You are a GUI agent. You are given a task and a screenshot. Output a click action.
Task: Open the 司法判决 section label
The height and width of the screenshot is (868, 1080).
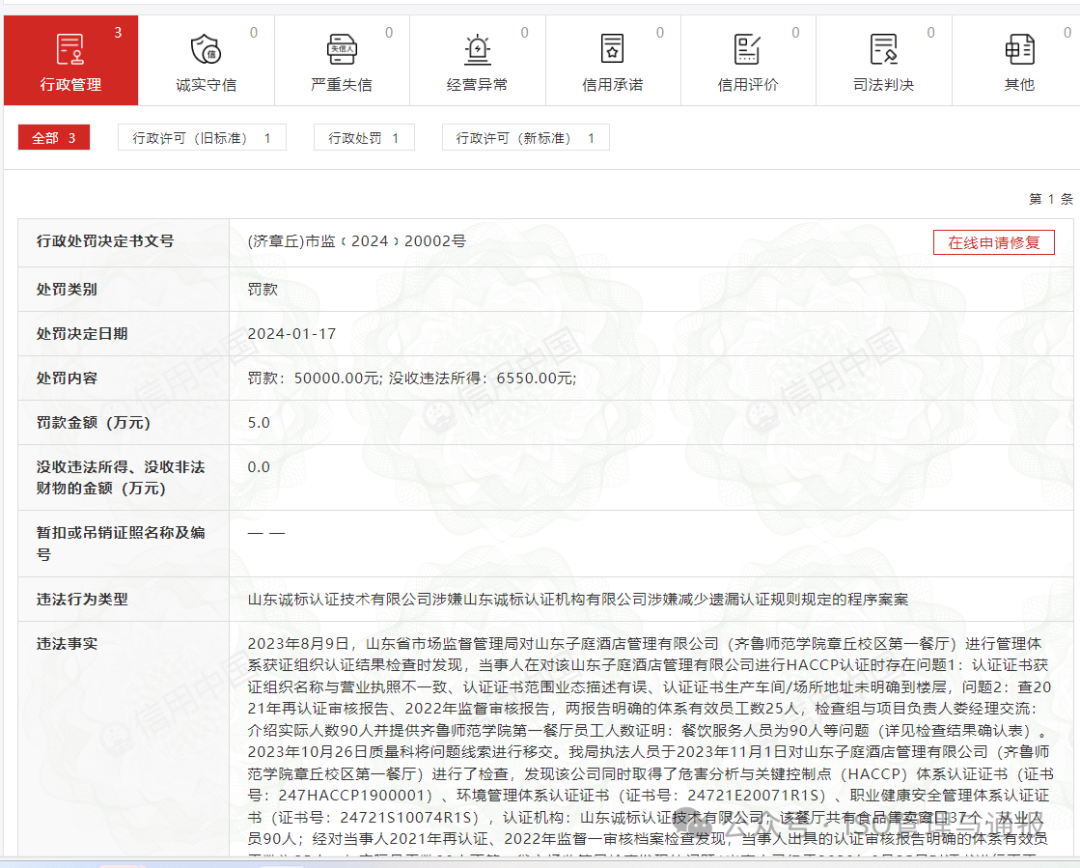(884, 85)
